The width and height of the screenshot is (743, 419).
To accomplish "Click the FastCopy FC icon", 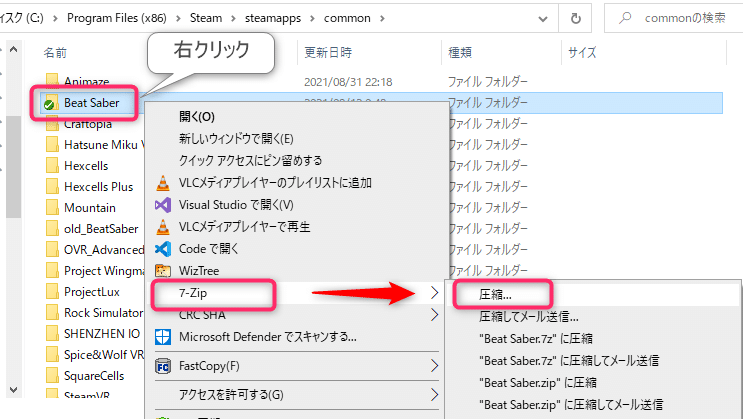I will point(163,366).
